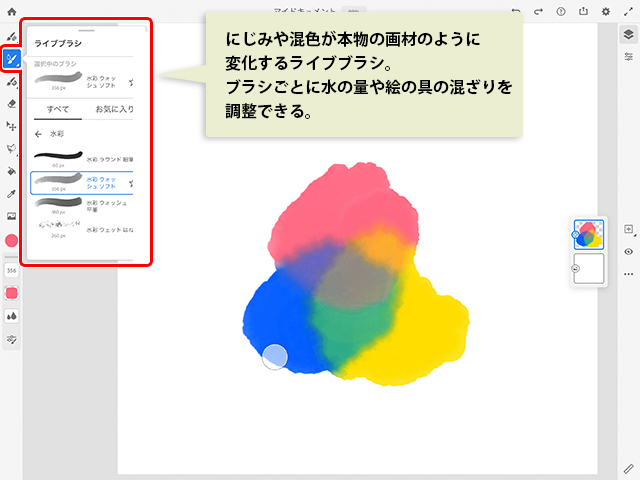Image resolution: width=640 pixels, height=480 pixels.
Task: Open the water flow droplets setting
Action: pyautogui.click(x=11, y=316)
